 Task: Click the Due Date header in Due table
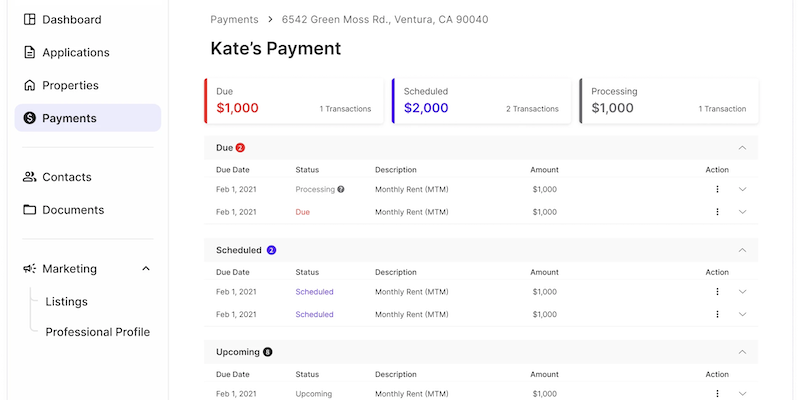[x=233, y=170]
